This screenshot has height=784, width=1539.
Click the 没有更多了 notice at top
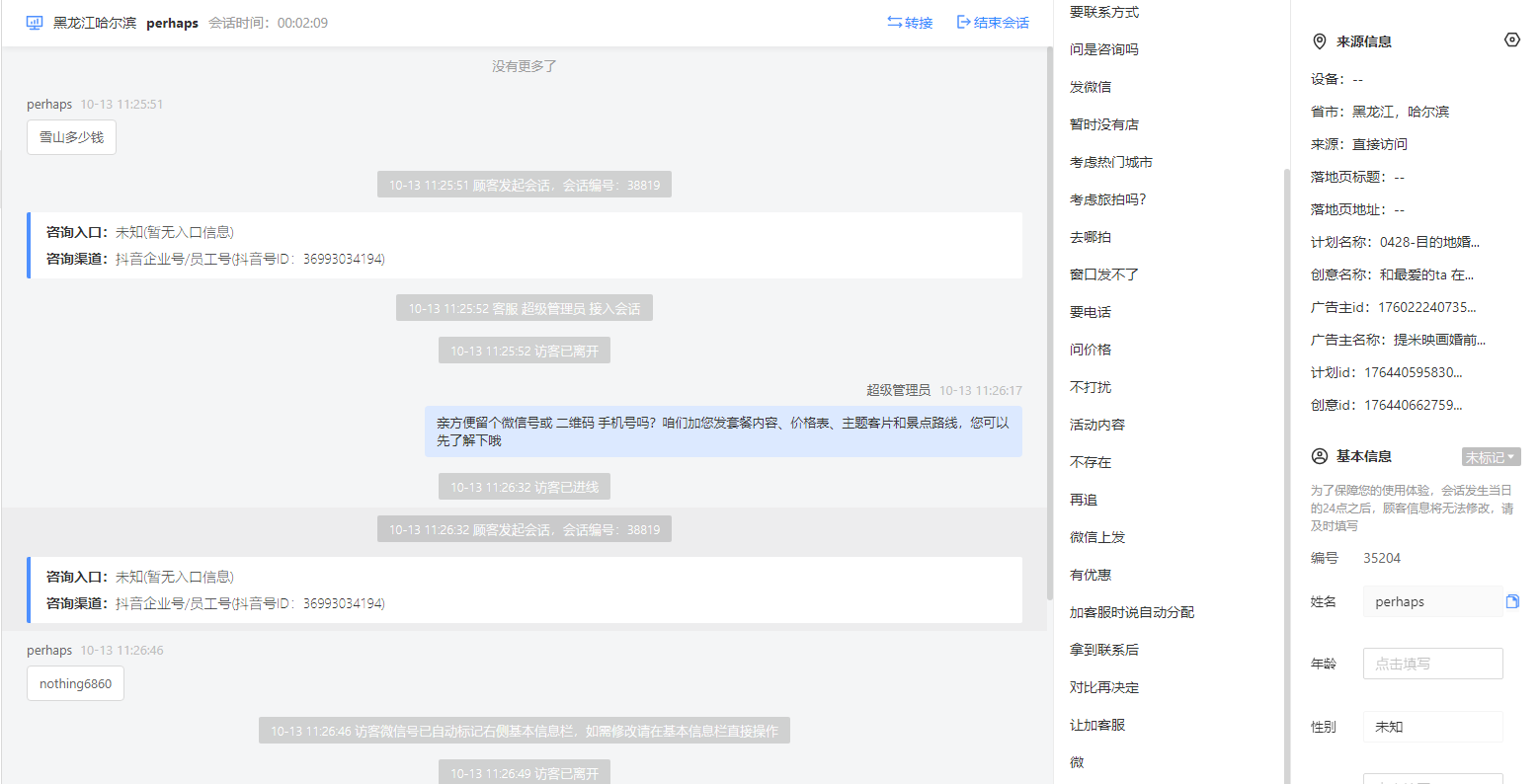(525, 66)
